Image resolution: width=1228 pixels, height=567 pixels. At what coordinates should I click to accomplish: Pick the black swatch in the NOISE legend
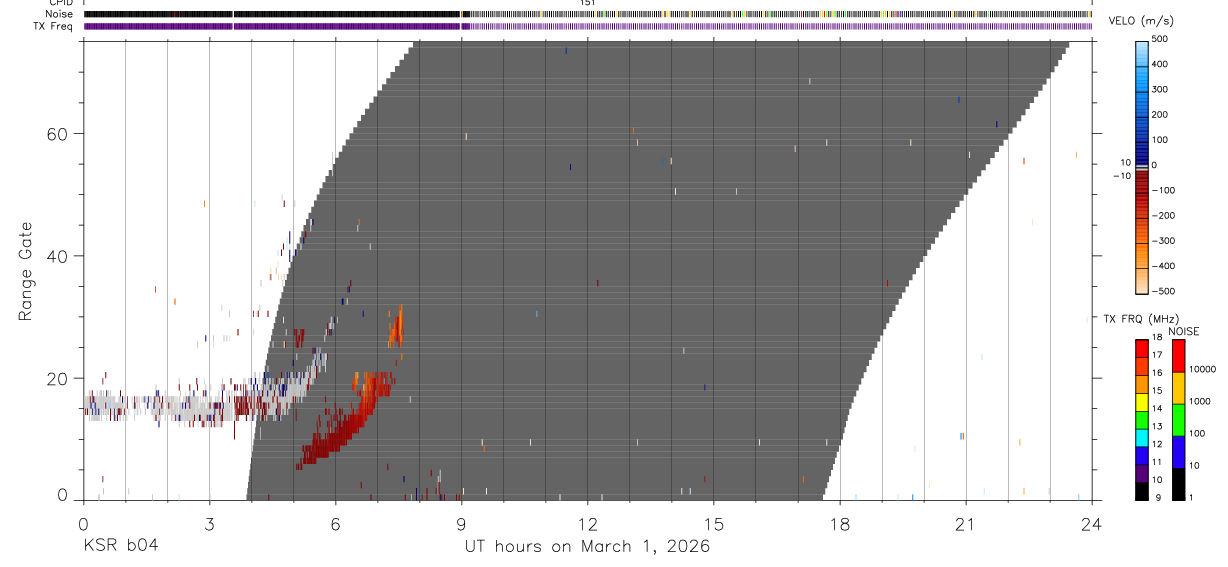(x=1178, y=482)
